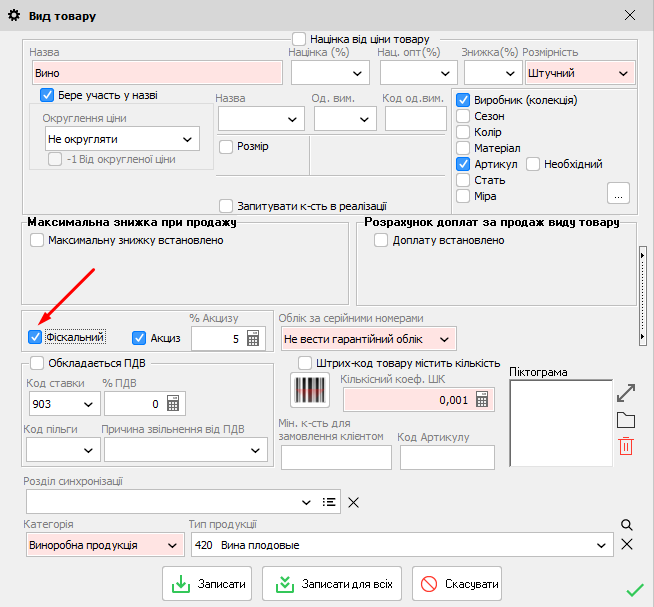
Task: Open calculator for Кількісний коеф. ШК
Action: pyautogui.click(x=482, y=399)
